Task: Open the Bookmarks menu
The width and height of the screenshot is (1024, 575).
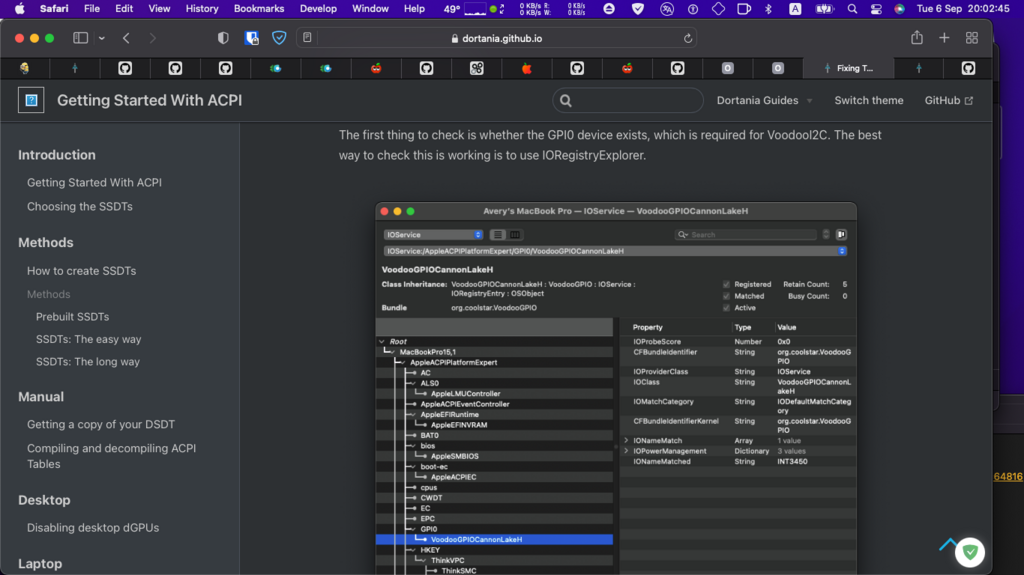Action: click(x=258, y=8)
